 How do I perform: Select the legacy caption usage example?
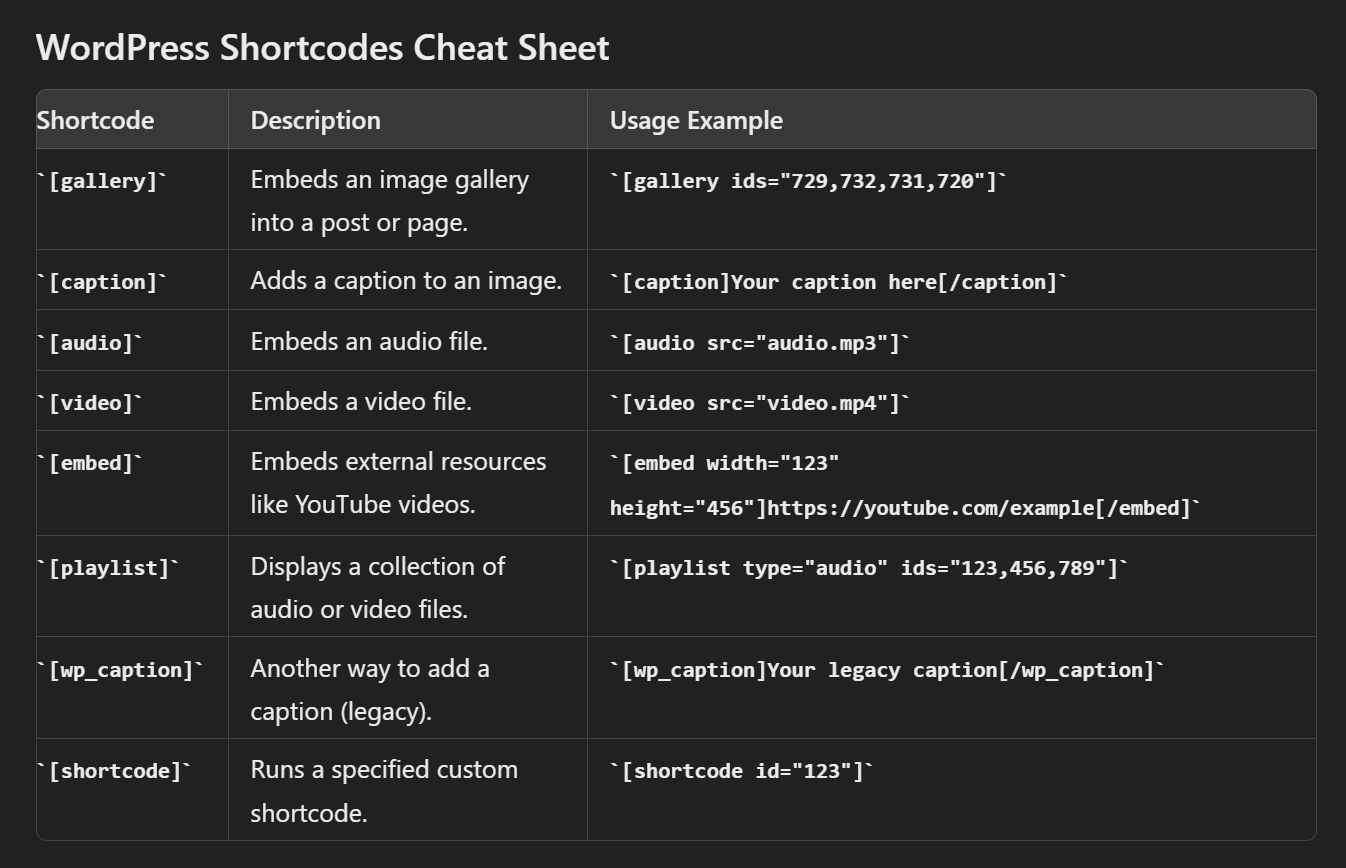[887, 670]
